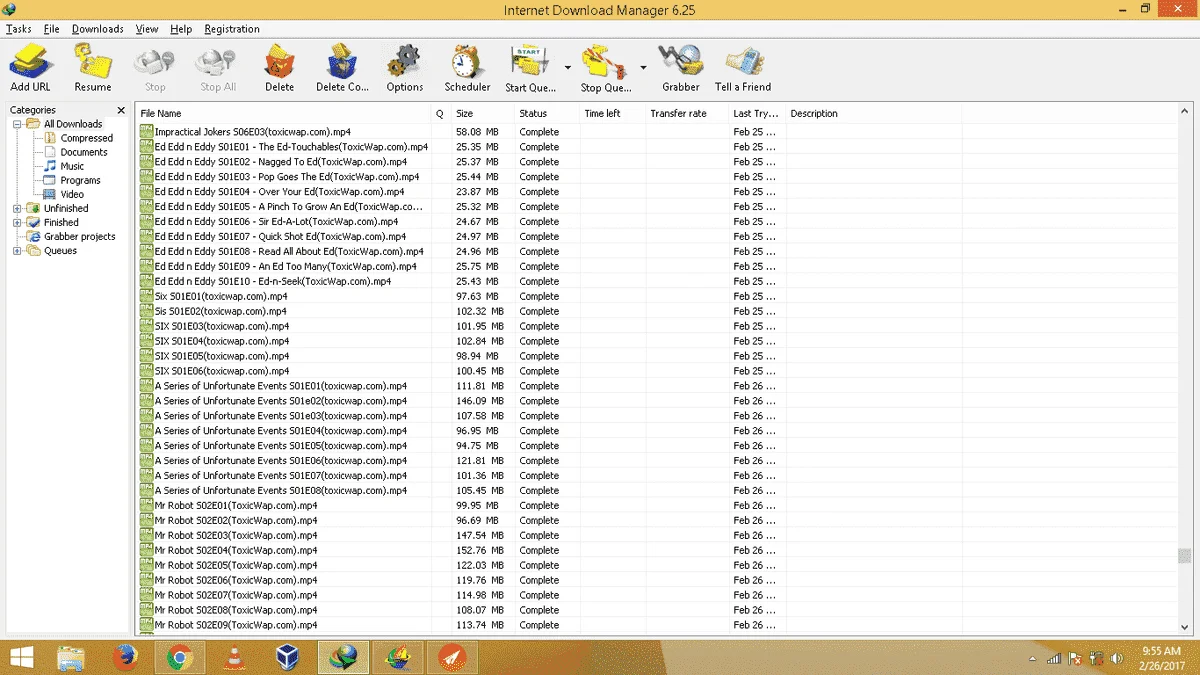Open the Help menu
1200x675 pixels.
click(181, 29)
